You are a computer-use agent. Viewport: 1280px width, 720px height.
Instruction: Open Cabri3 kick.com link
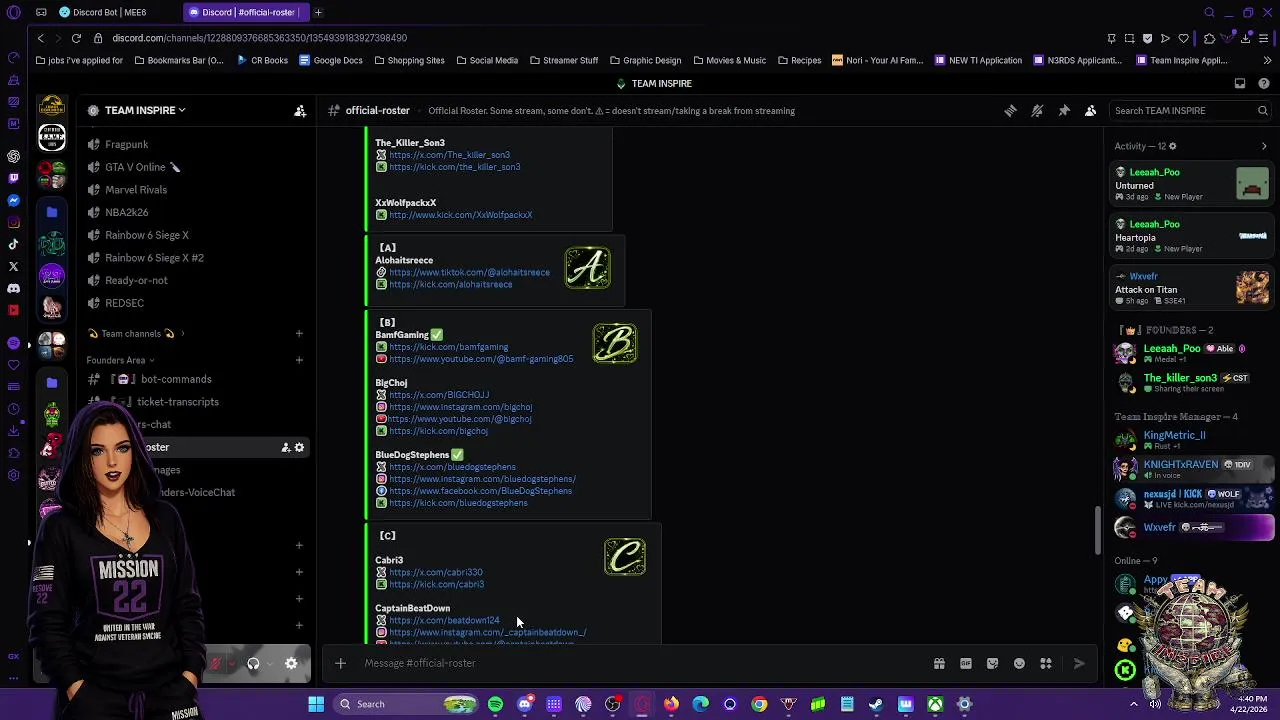pos(436,585)
